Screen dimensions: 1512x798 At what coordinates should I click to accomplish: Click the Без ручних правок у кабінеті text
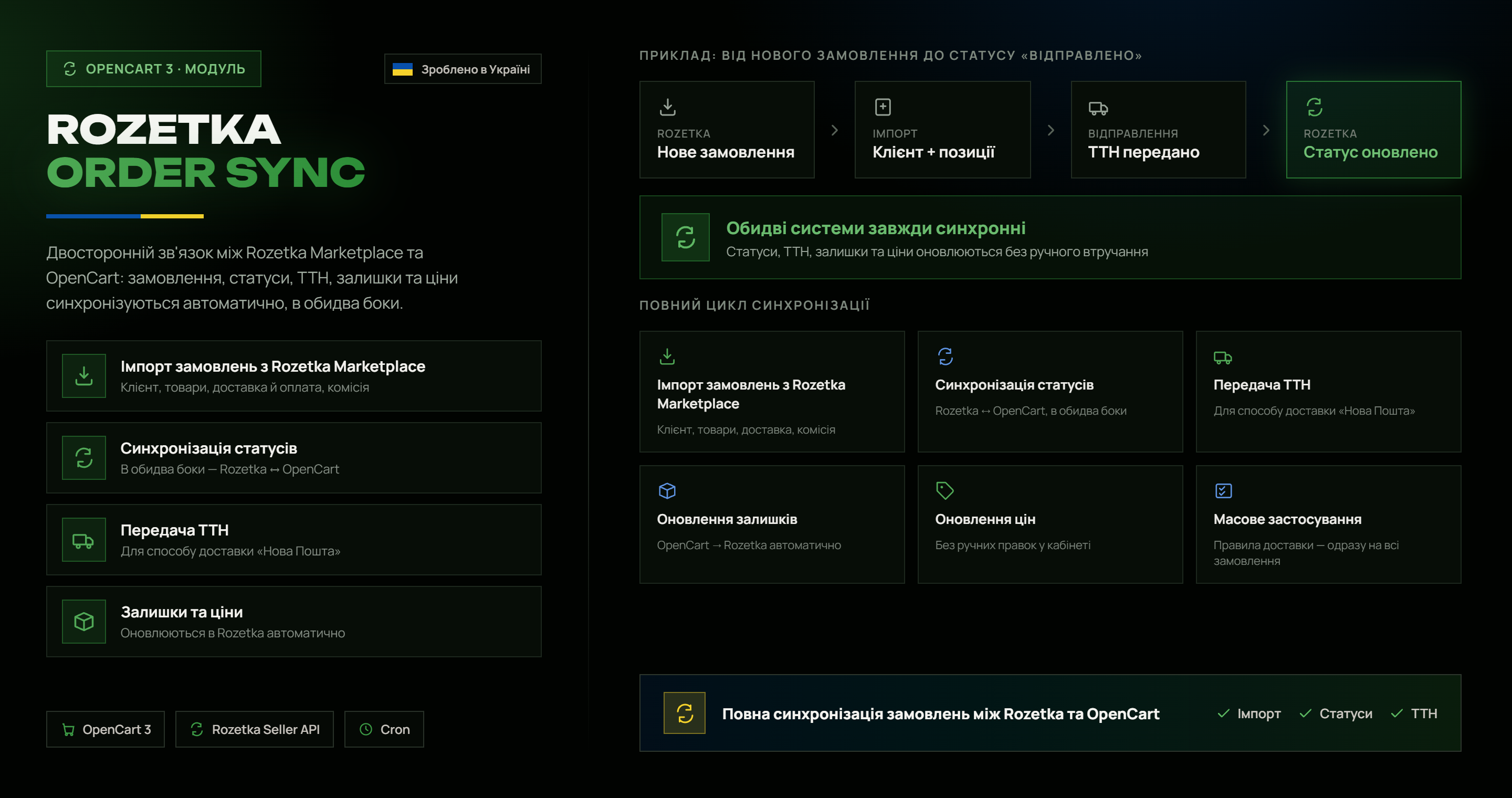click(1013, 545)
